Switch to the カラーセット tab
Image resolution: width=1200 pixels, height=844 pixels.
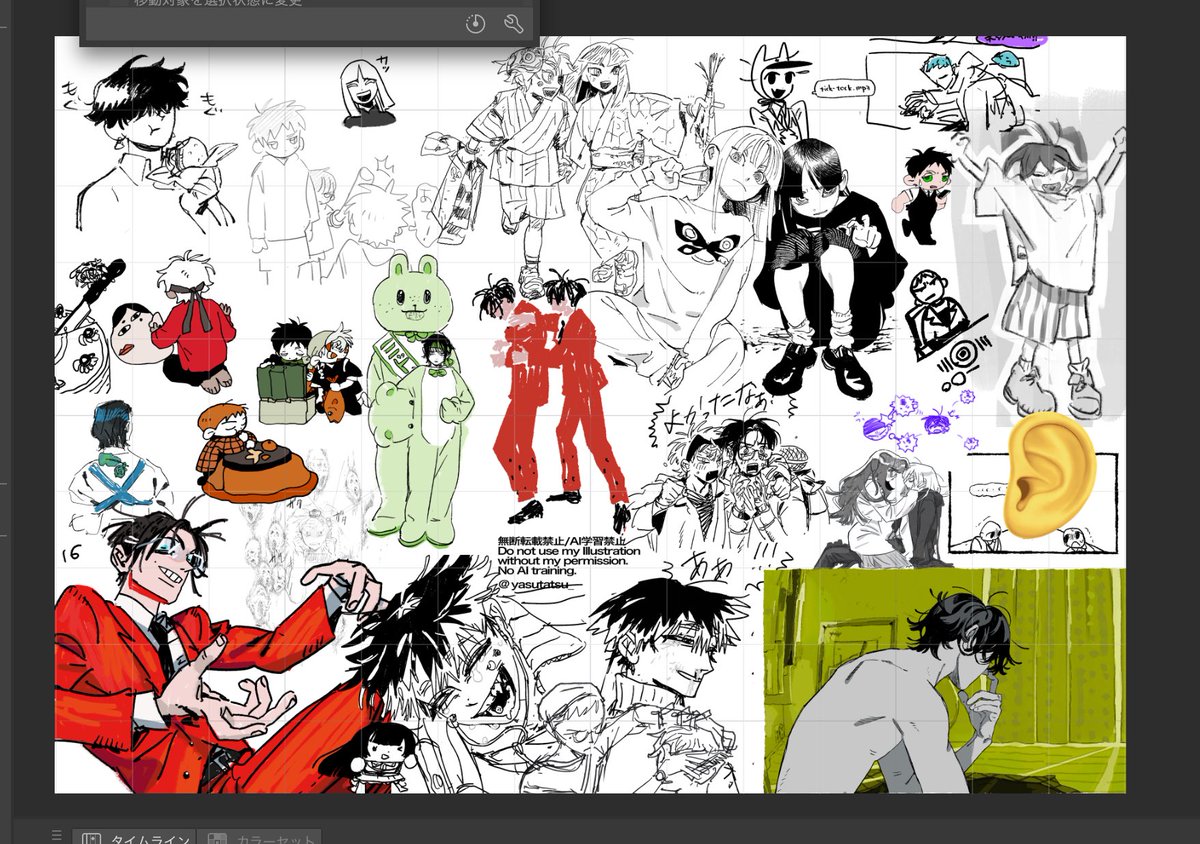260,838
